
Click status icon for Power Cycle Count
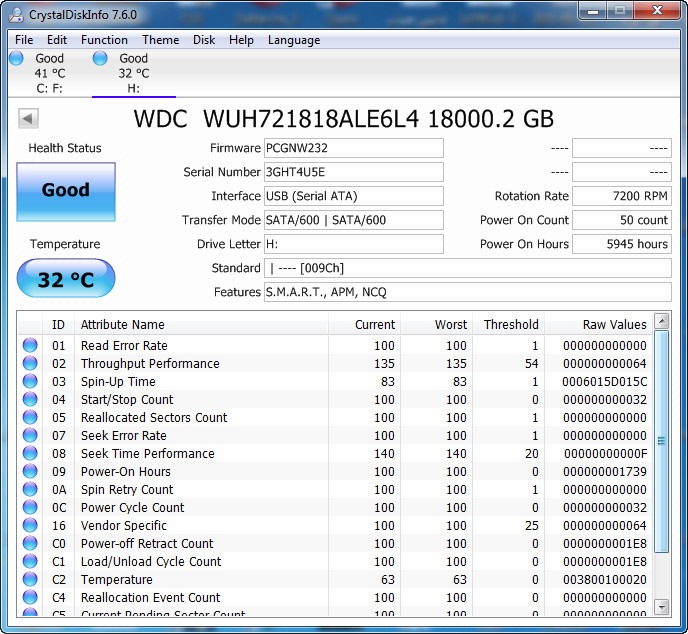click(x=30, y=507)
